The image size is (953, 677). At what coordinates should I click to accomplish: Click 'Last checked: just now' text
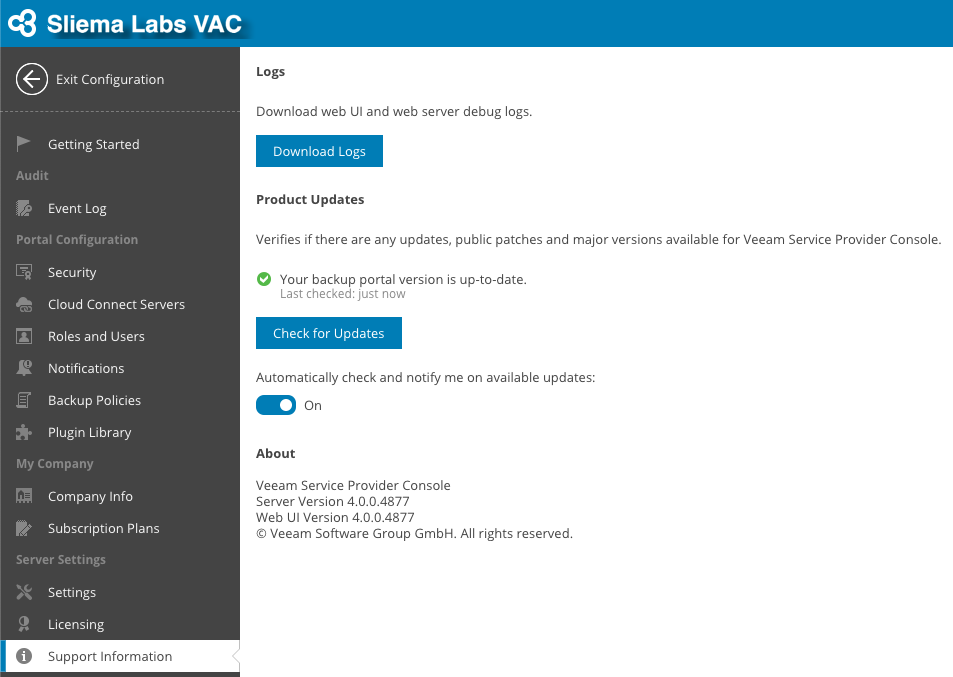342,294
